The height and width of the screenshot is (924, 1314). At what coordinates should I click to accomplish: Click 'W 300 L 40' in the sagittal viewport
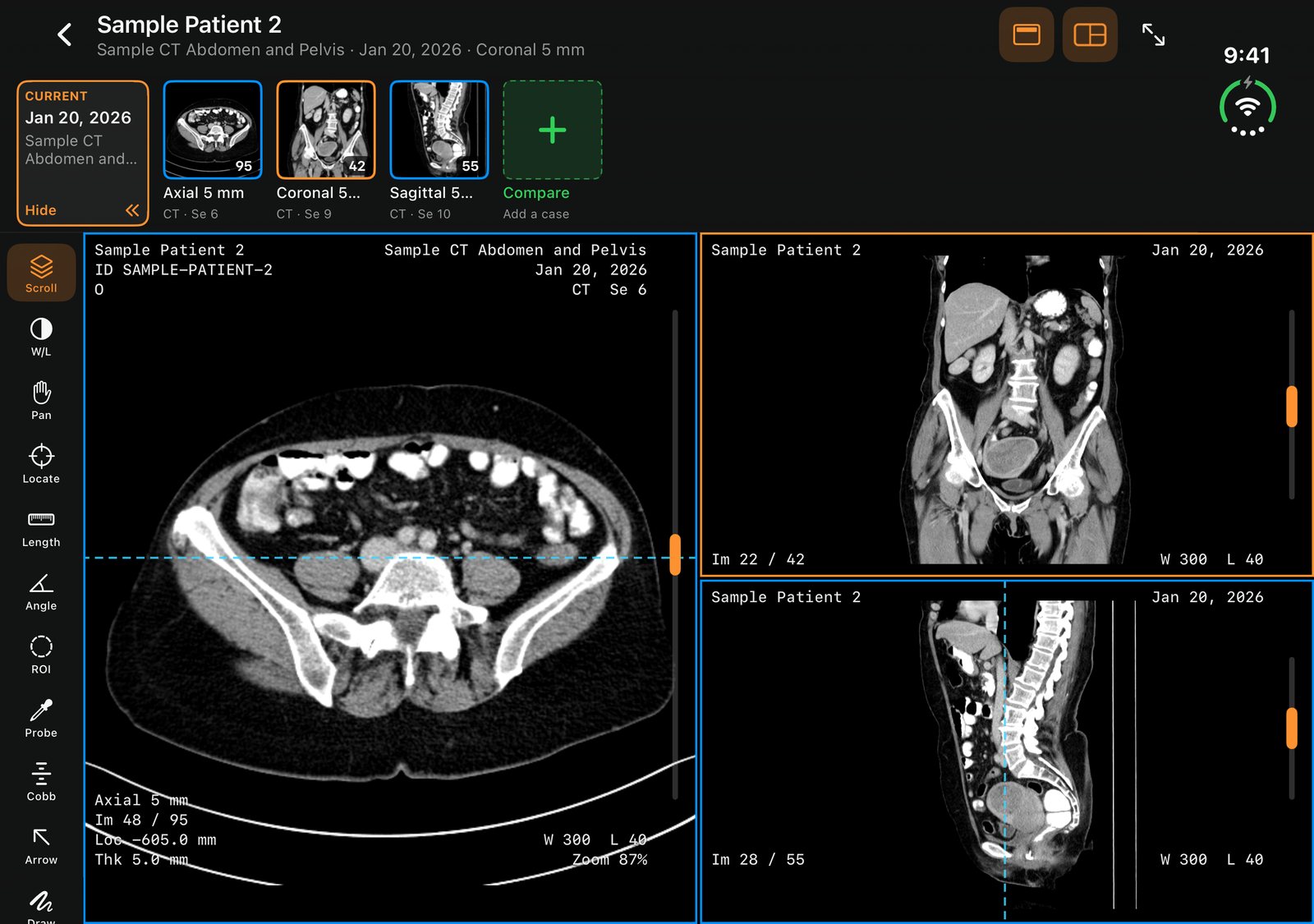point(1211,860)
